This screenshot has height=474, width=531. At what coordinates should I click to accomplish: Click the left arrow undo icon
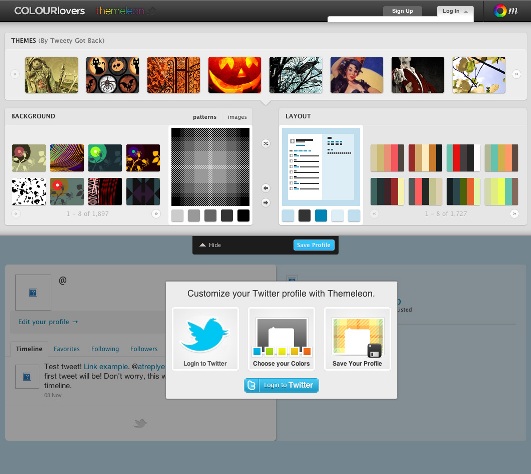[266, 188]
